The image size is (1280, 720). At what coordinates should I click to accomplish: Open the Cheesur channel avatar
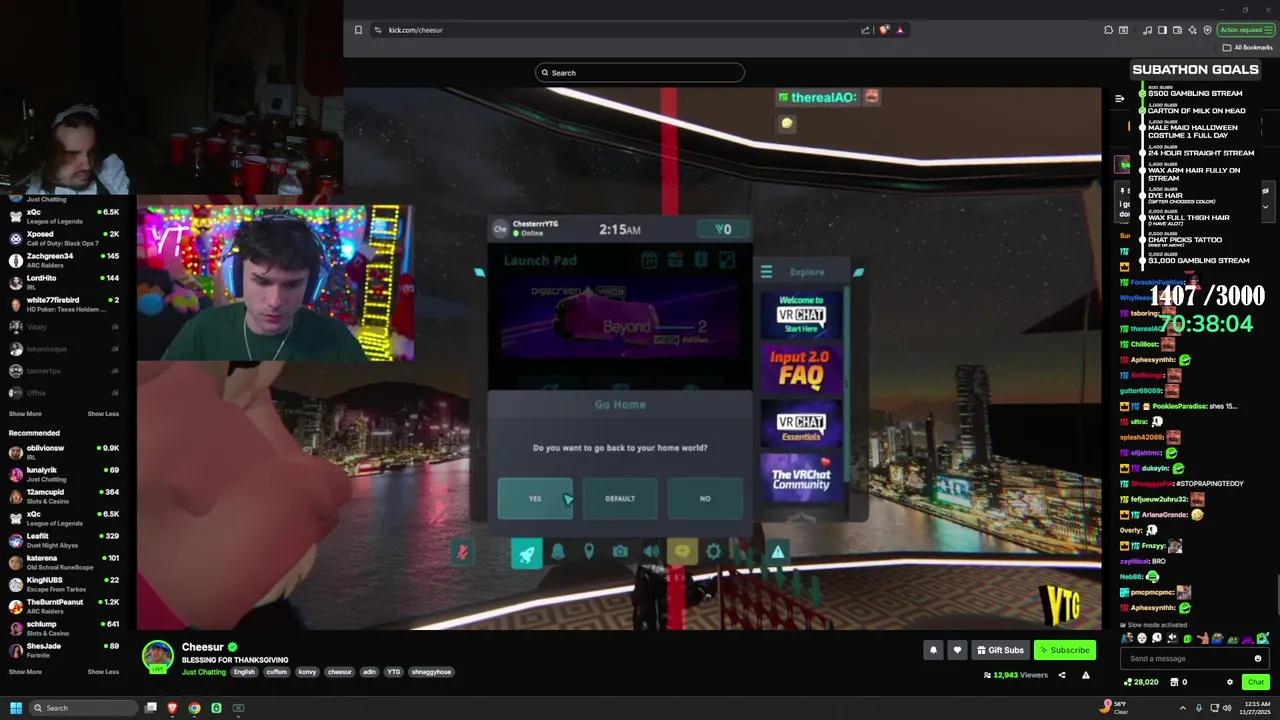pos(157,657)
